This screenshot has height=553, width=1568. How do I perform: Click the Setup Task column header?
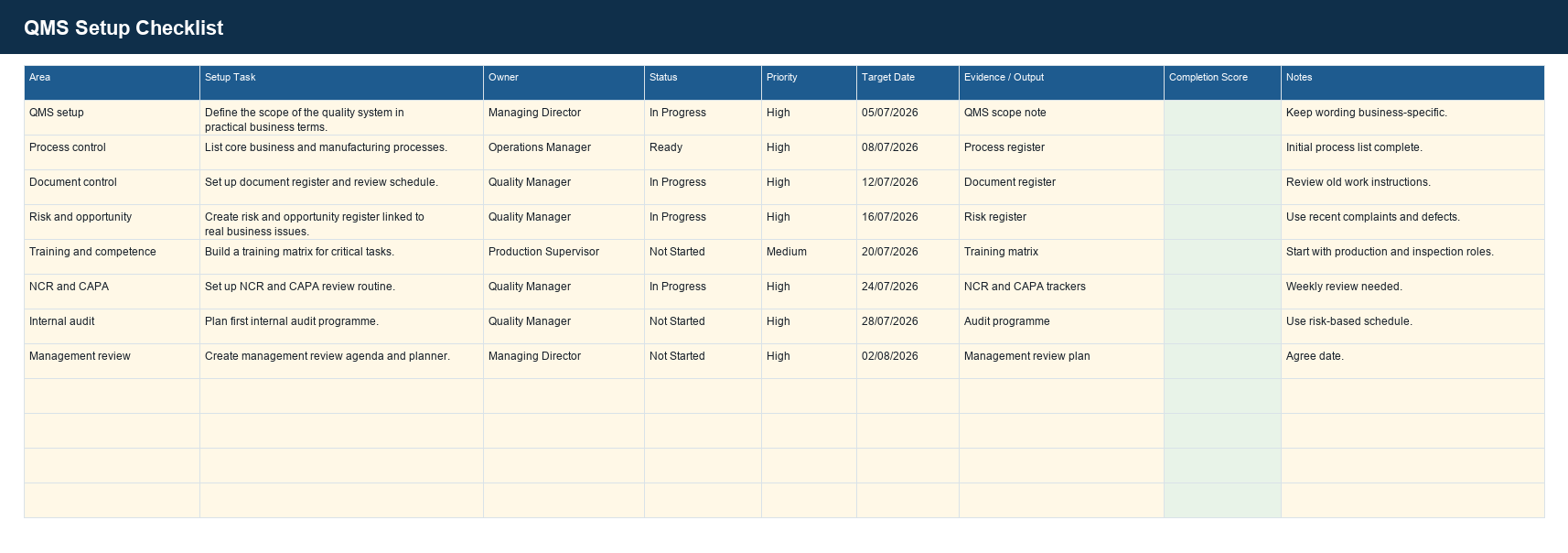click(x=341, y=82)
